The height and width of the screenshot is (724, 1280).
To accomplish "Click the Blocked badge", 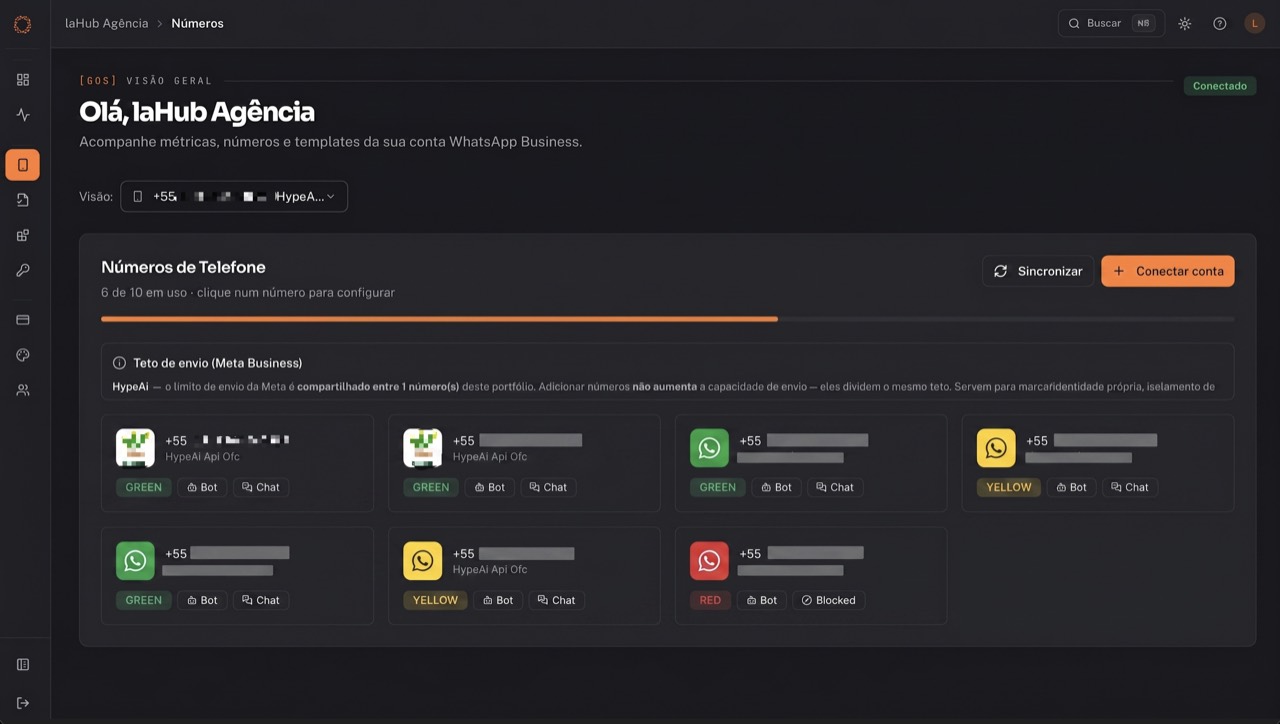I will (x=829, y=600).
